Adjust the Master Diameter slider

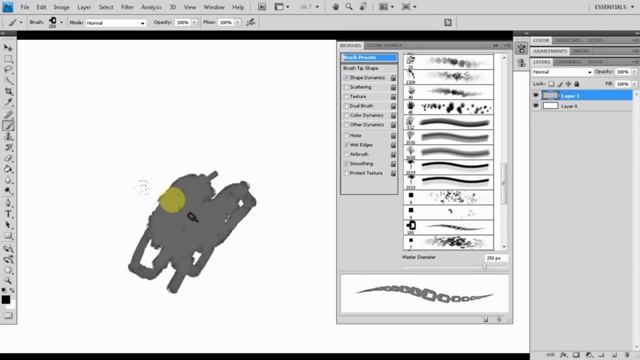pyautogui.click(x=484, y=266)
